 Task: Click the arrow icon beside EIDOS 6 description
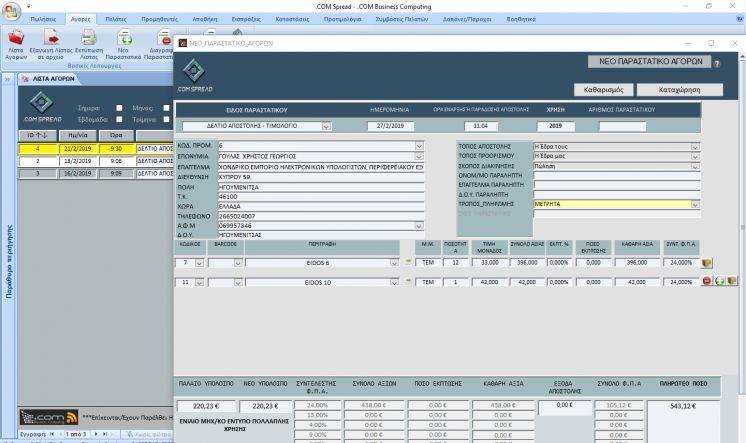pyautogui.click(x=408, y=262)
